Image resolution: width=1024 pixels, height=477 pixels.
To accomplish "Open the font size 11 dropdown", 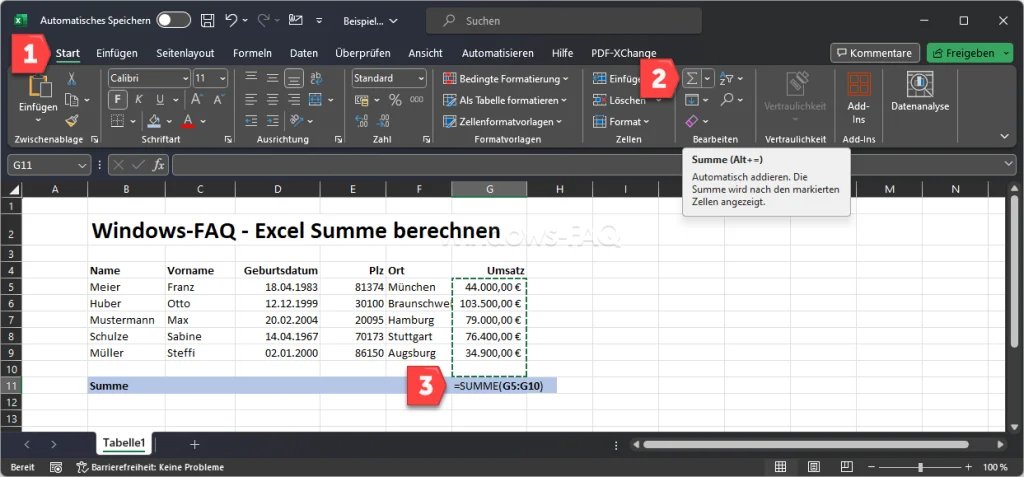I will (223, 78).
